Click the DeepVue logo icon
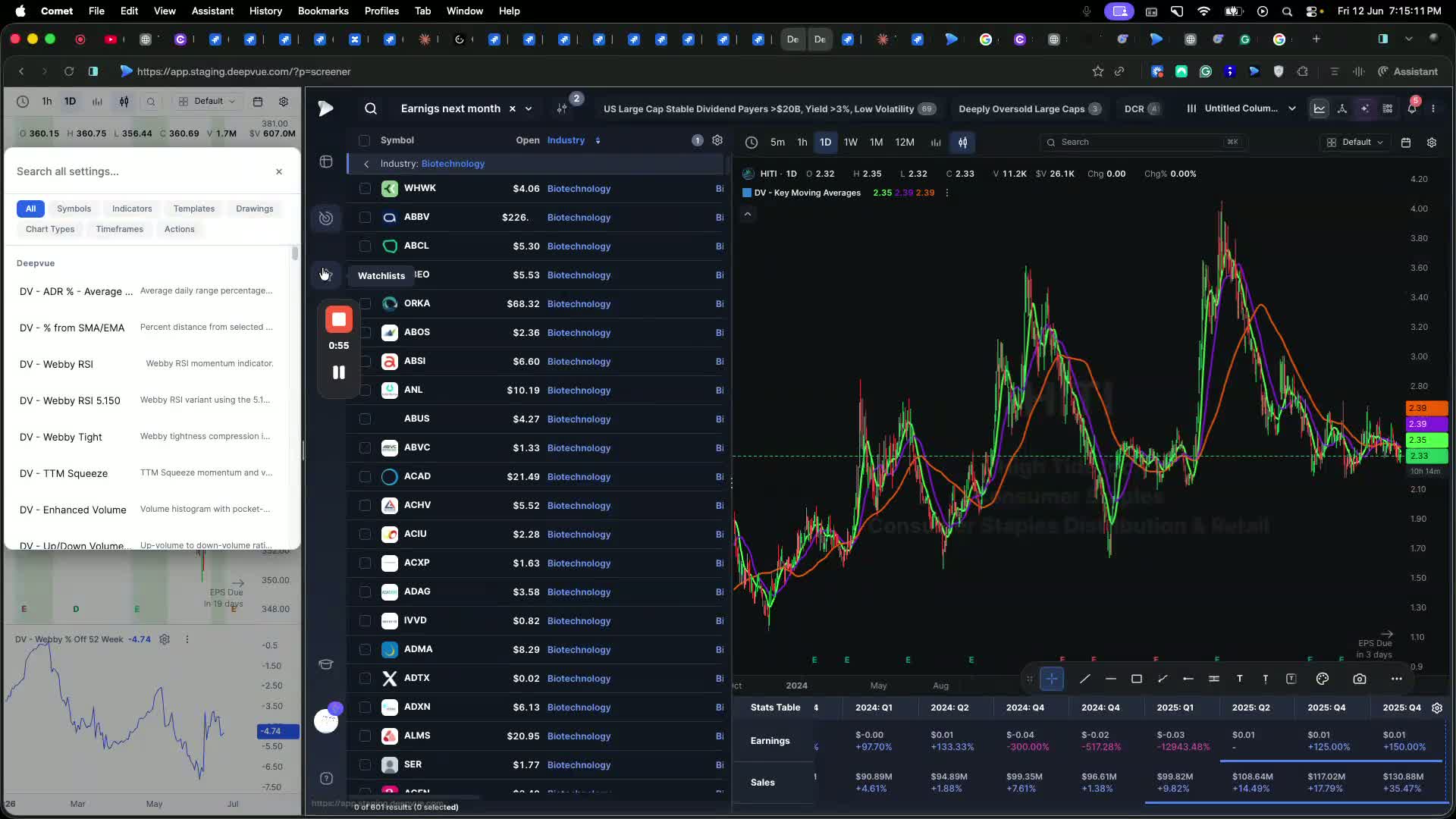This screenshot has height=819, width=1456. (326, 108)
